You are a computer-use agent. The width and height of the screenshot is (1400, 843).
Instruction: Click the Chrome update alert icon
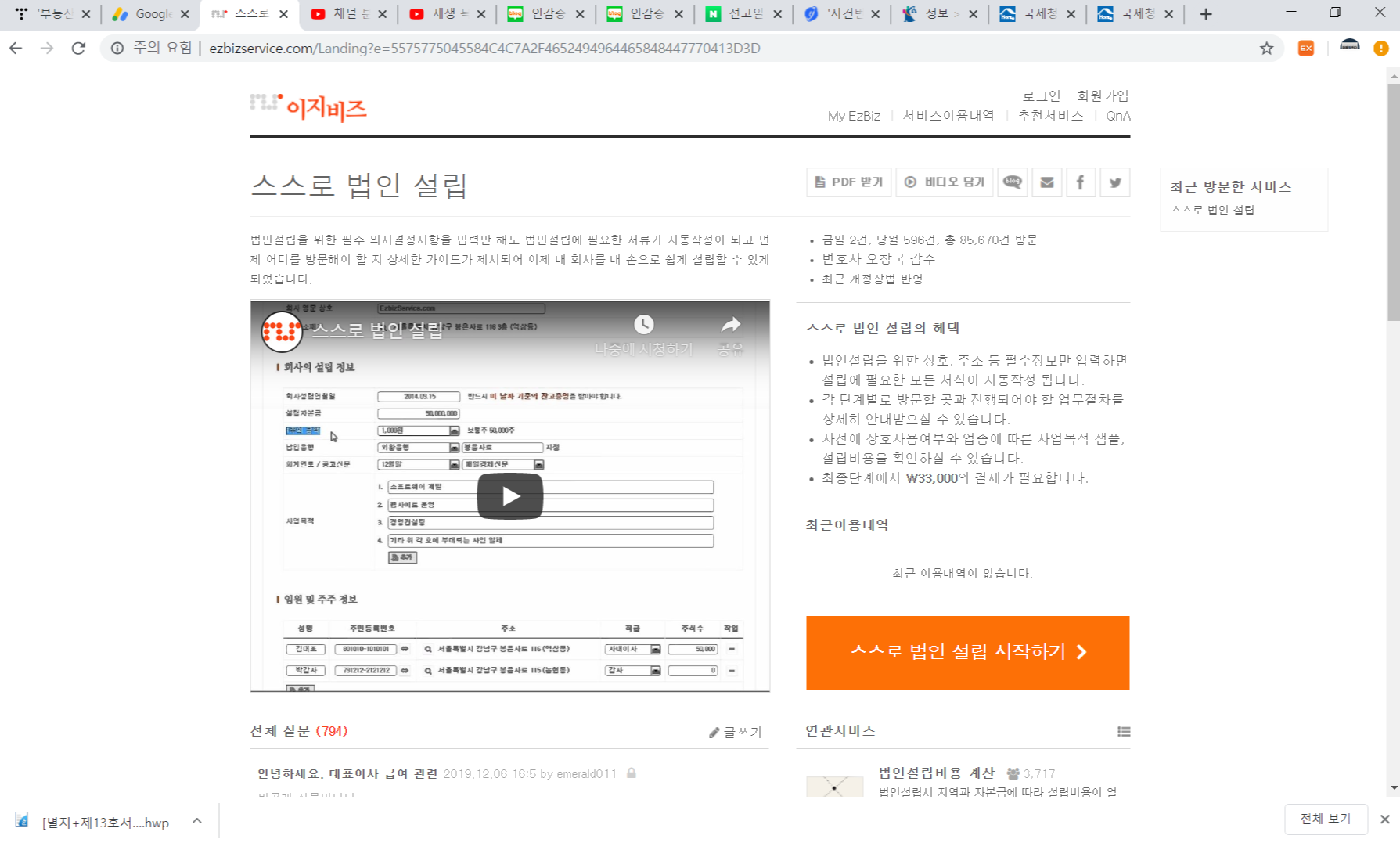tap(1381, 49)
